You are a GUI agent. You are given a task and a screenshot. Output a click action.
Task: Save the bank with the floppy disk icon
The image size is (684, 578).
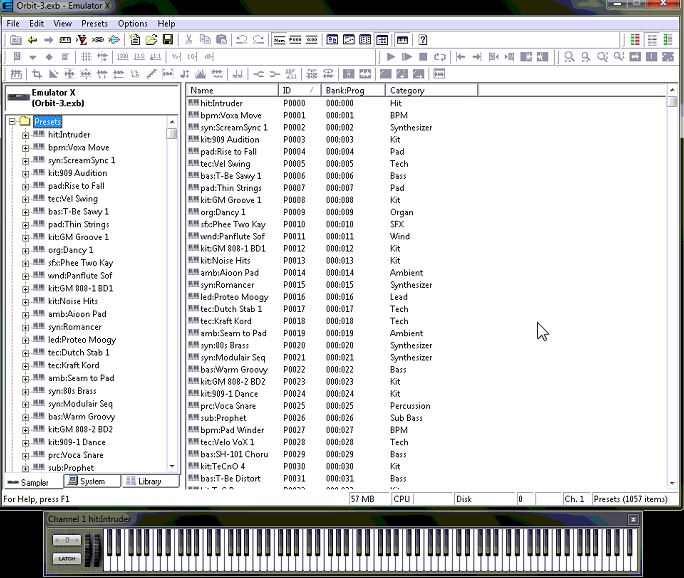pyautogui.click(x=168, y=40)
